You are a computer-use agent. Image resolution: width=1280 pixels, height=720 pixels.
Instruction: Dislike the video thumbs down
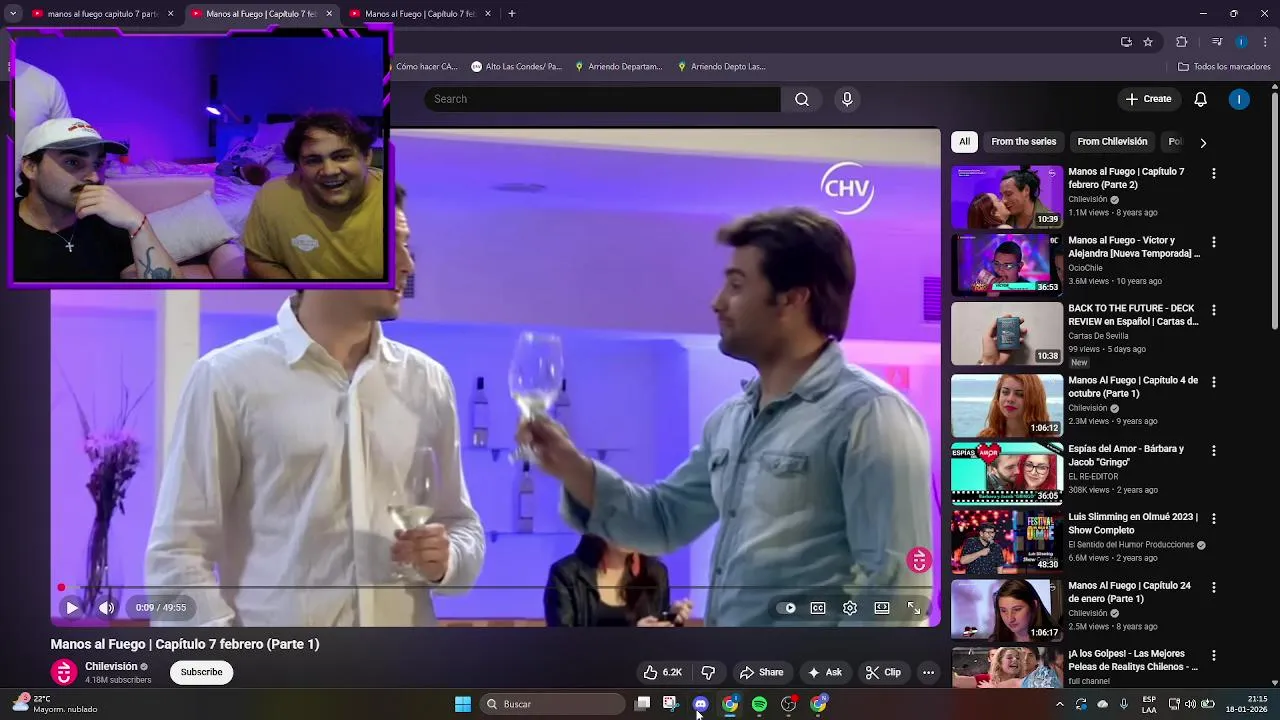tap(708, 672)
